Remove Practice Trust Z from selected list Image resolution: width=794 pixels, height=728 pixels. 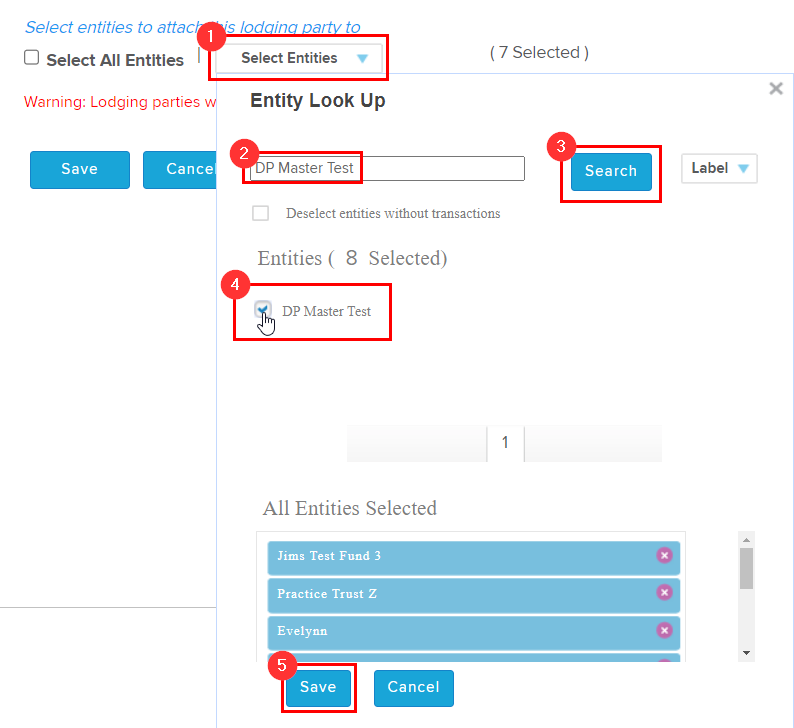(x=664, y=593)
